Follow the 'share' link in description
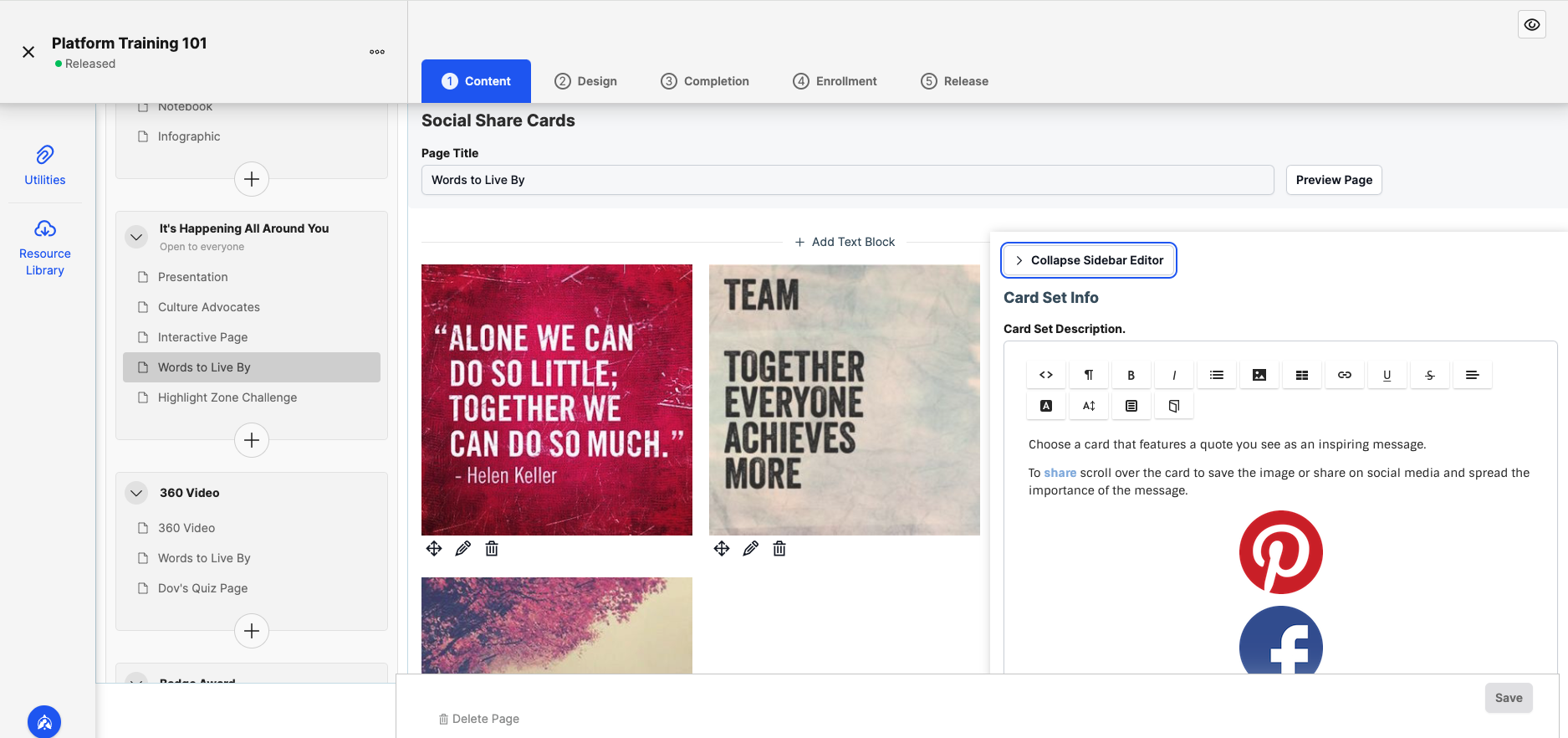Viewport: 1568px width, 738px height. click(x=1060, y=473)
